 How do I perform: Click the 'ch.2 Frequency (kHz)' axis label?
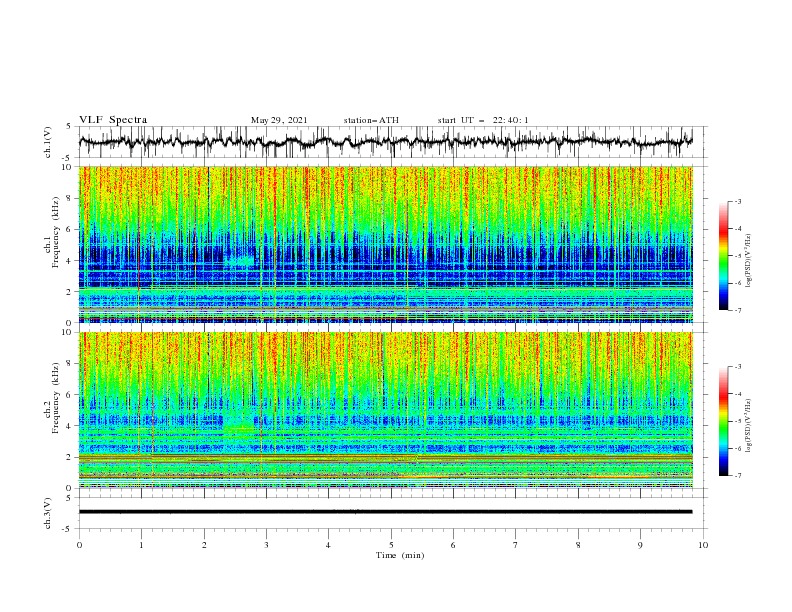point(53,398)
